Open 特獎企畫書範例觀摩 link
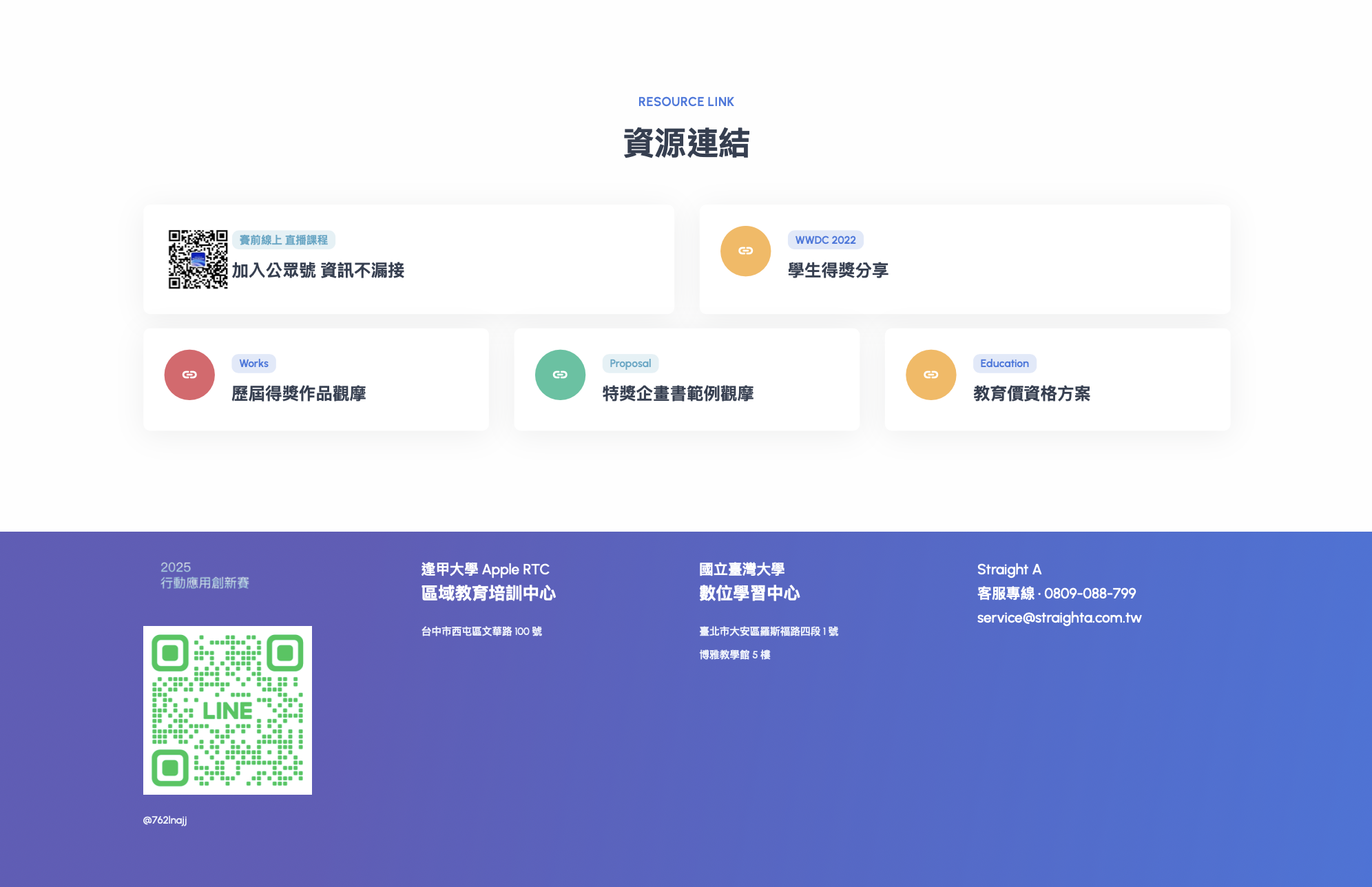 tap(678, 393)
